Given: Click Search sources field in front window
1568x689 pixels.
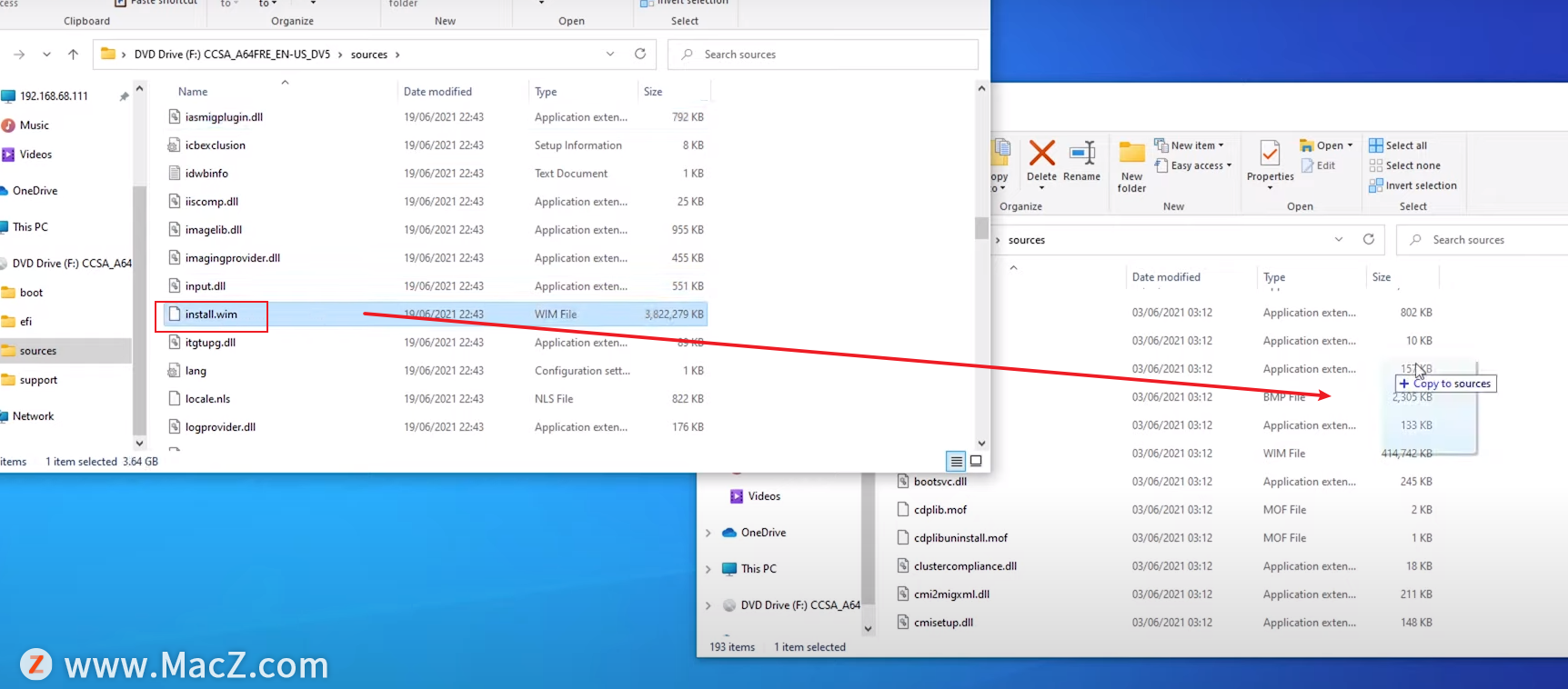Looking at the screenshot, I should click(823, 55).
